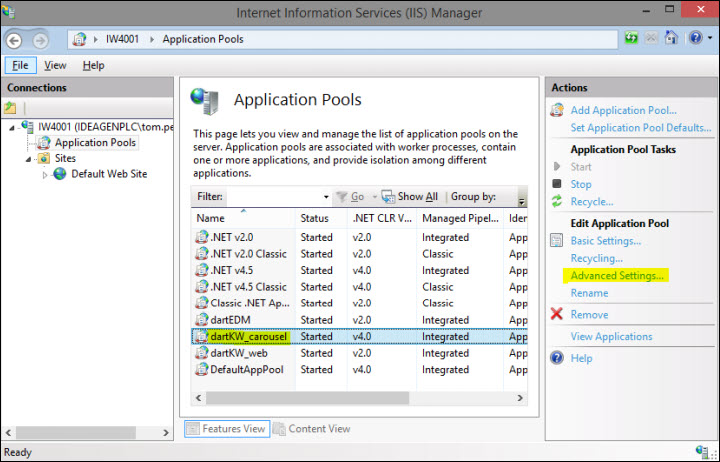Viewport: 720px width, 462px height.
Task: Click the Advanced Settings link
Action: click(617, 276)
